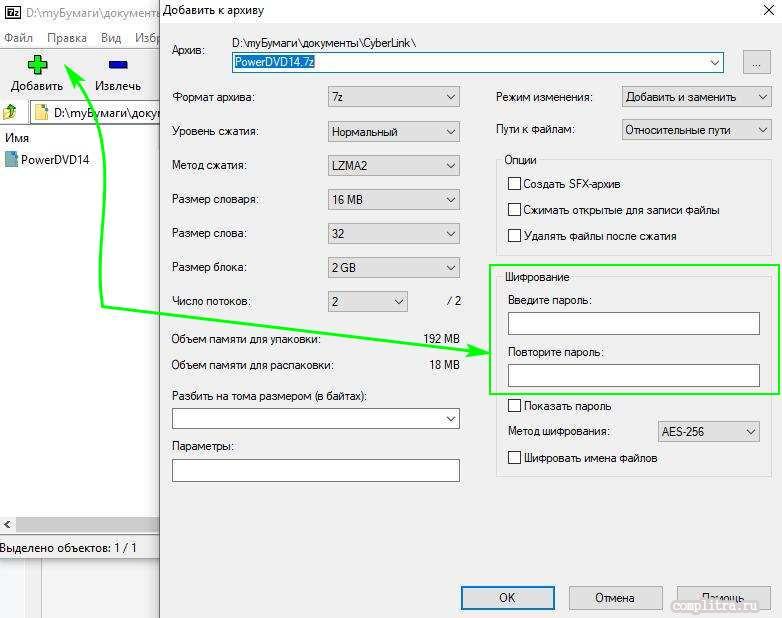Screen dimensions: 782x618
Task: Click the folder icon in the address bar
Action: [x=42, y=112]
